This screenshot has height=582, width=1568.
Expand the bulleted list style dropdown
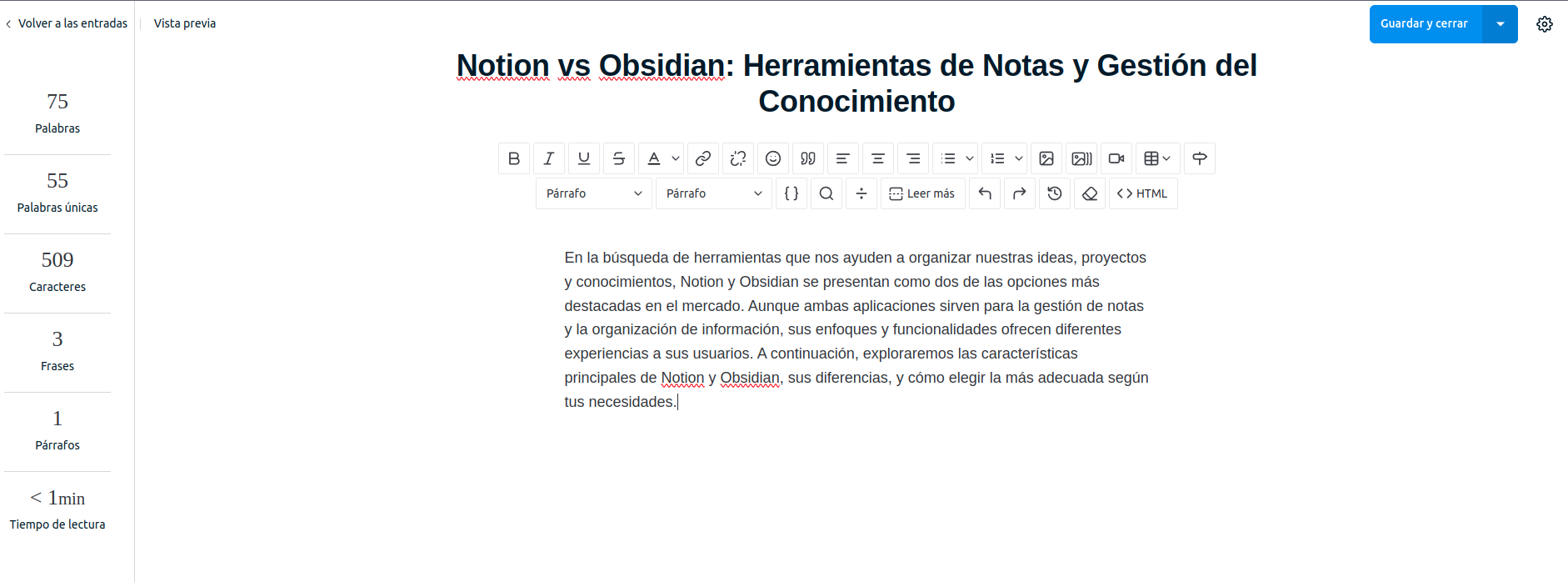970,158
